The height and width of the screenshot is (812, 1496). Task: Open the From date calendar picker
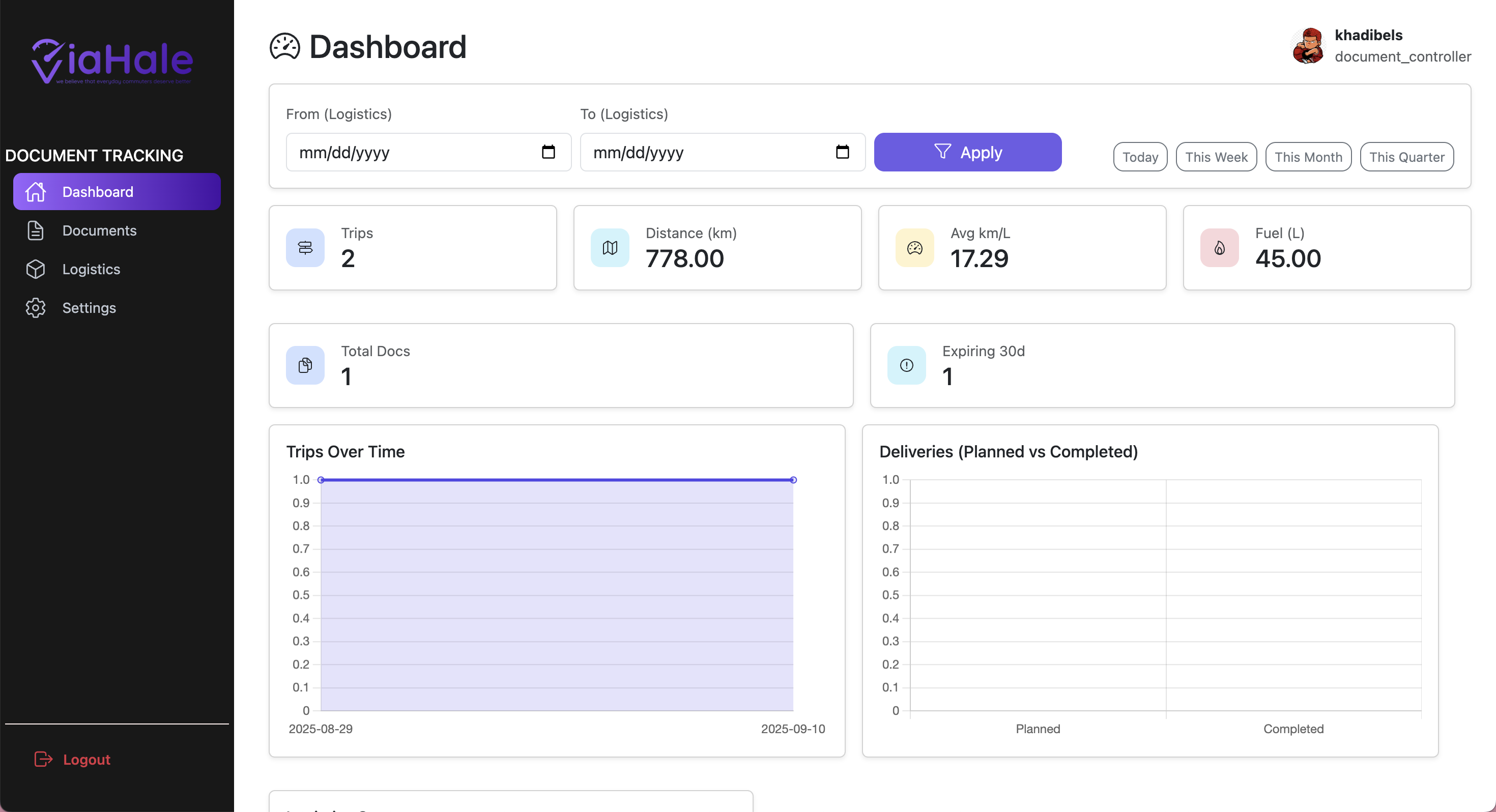pyautogui.click(x=548, y=152)
